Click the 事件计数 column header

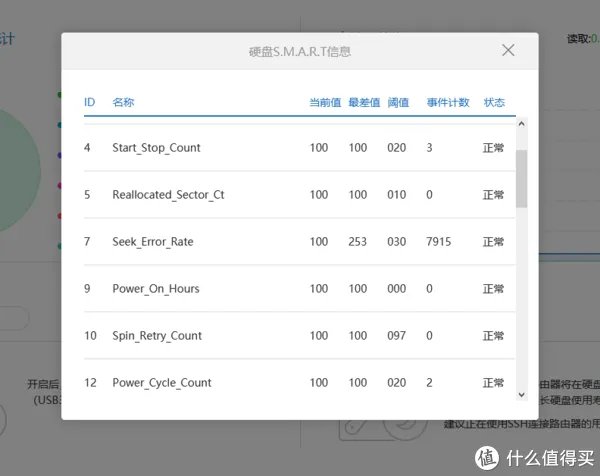click(448, 102)
